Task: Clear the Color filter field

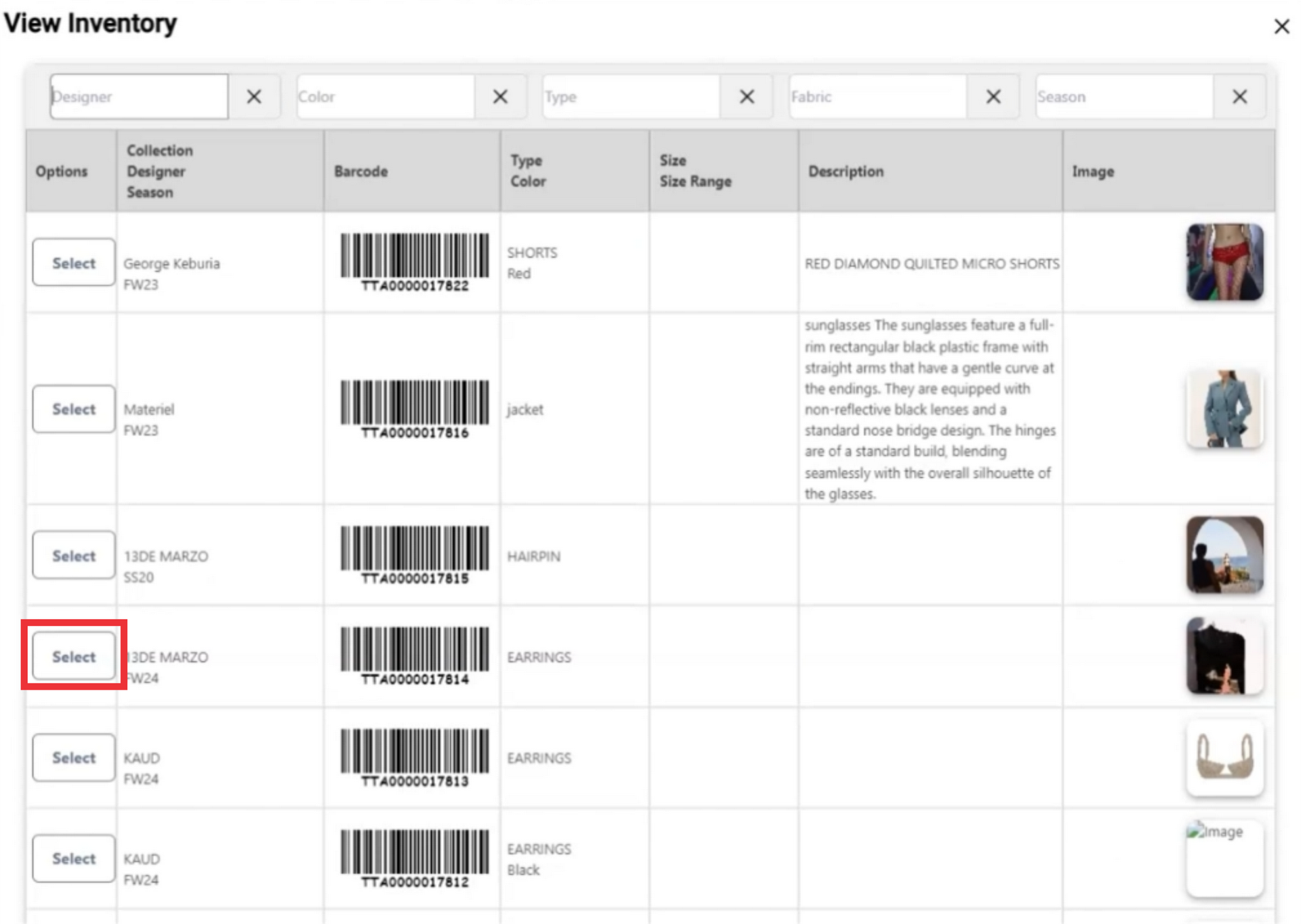Action: point(500,97)
